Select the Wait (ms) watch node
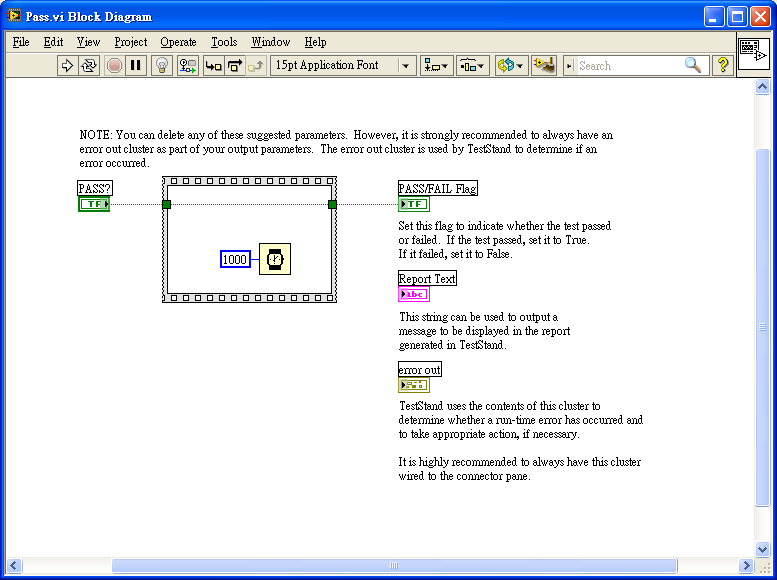Viewport: 777px width, 580px height. pos(275,259)
